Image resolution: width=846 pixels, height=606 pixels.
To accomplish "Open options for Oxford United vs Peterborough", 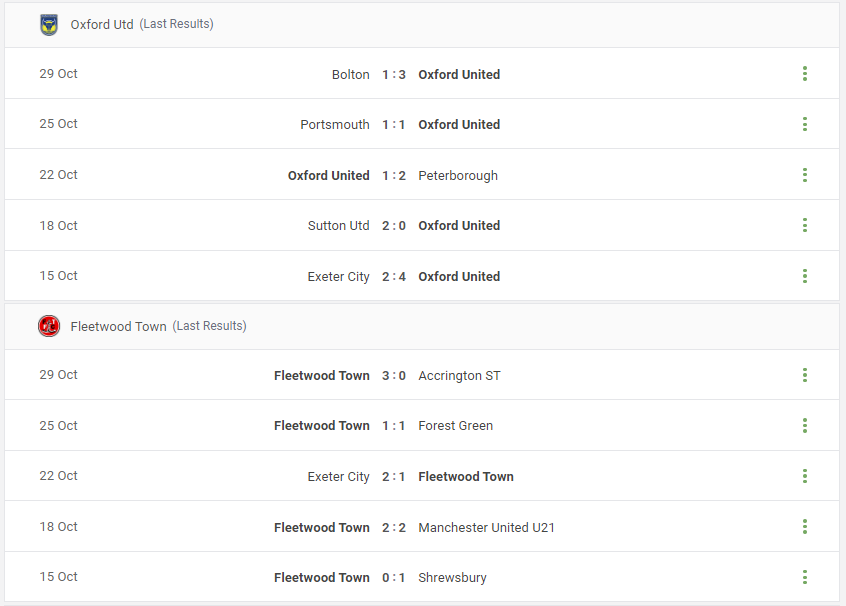I will click(804, 175).
